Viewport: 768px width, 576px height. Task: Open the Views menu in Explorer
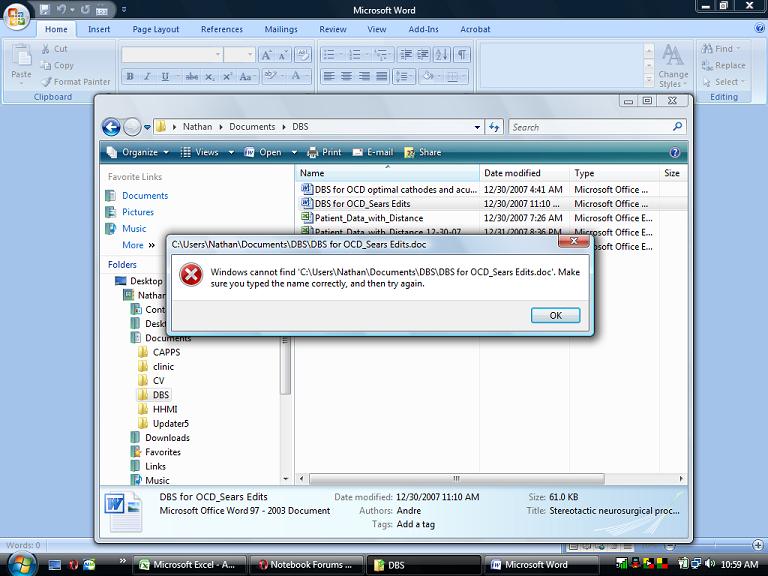[207, 152]
